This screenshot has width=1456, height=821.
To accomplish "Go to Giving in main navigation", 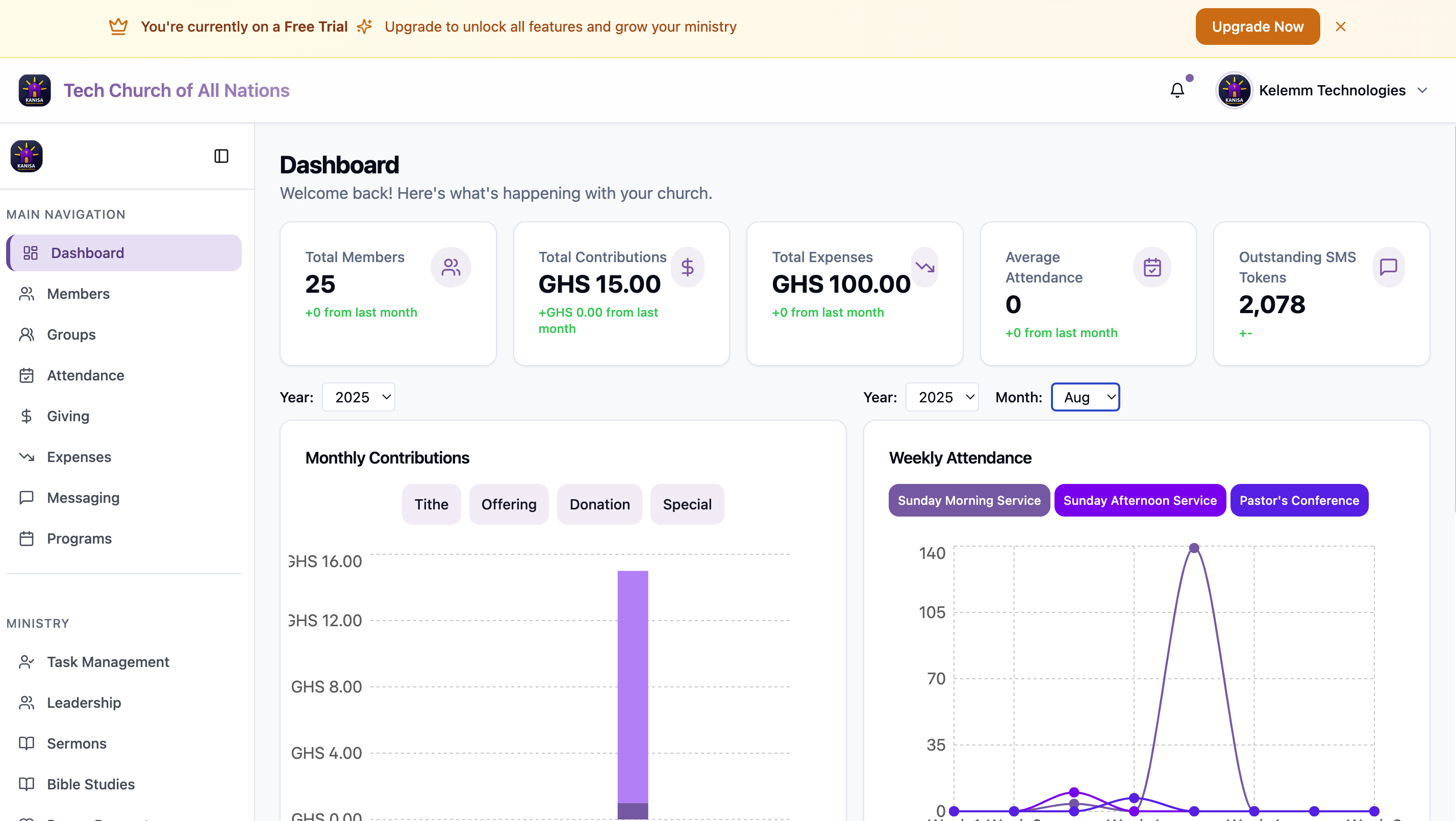I will pos(68,417).
